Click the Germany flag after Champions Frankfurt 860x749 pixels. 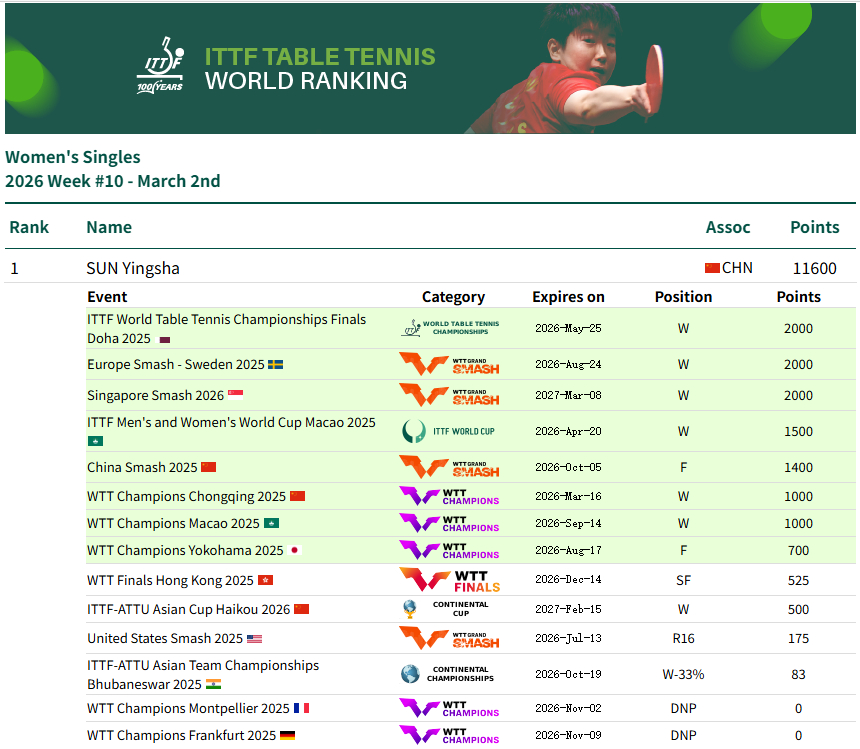click(287, 735)
